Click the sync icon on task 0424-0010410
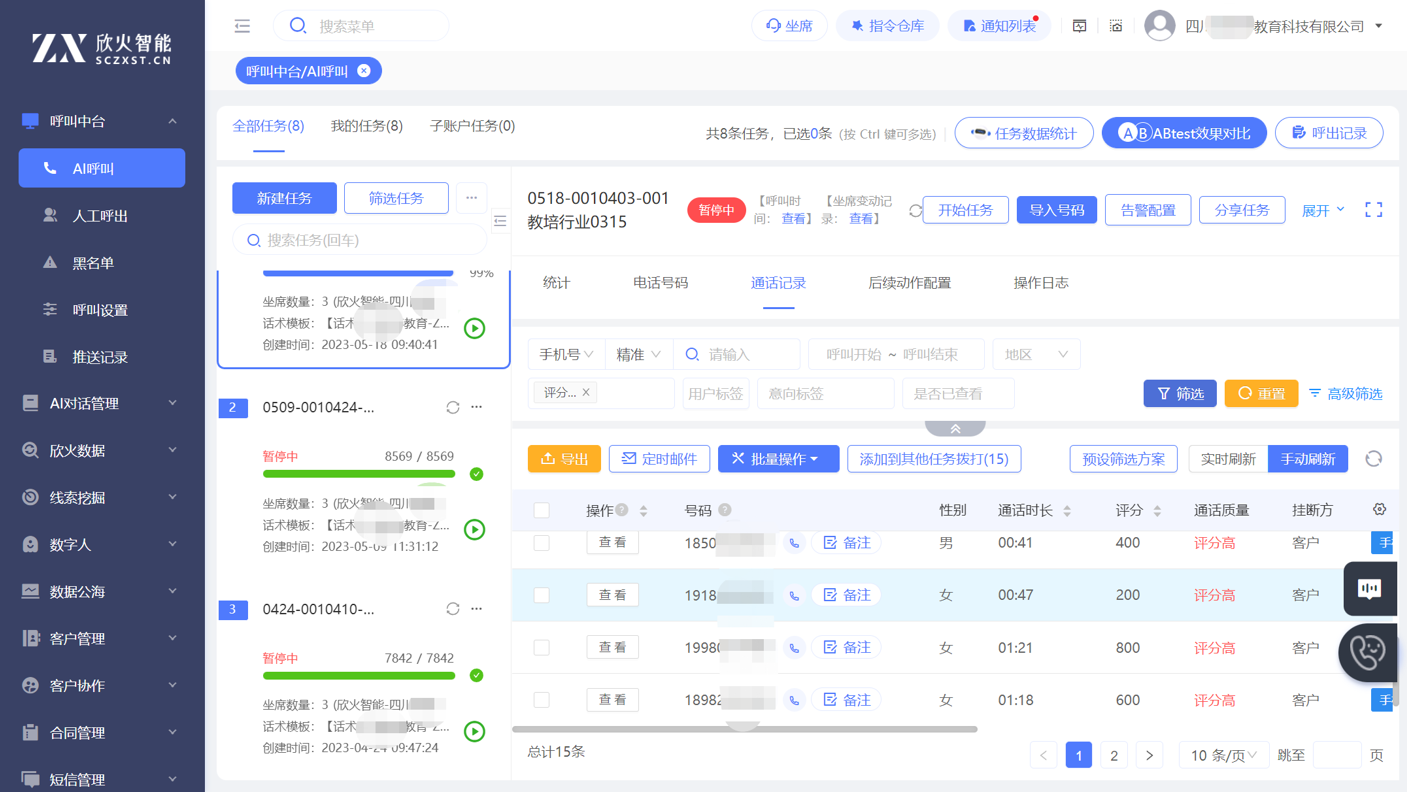Viewport: 1407px width, 792px height. click(453, 609)
